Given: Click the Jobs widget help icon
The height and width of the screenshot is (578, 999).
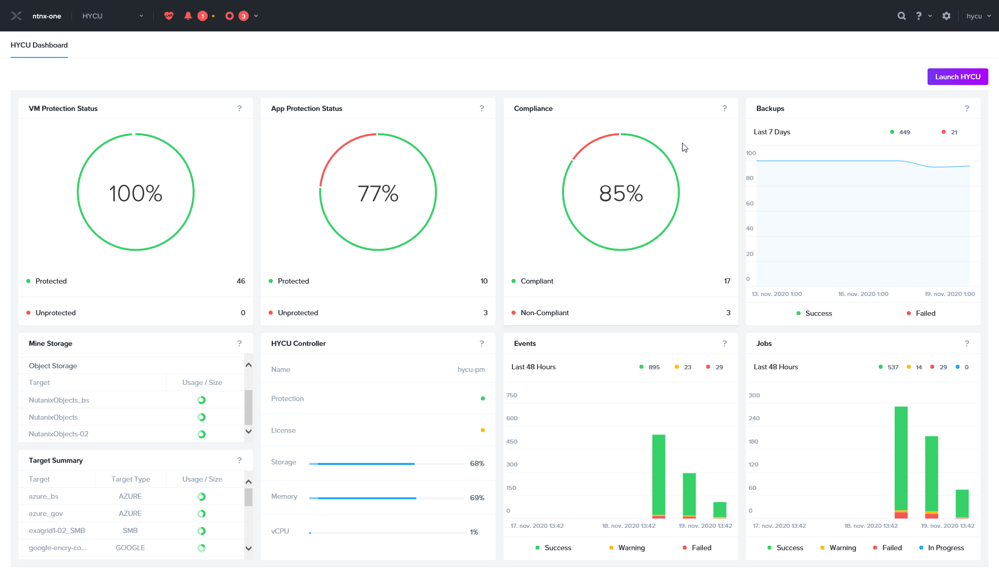Looking at the screenshot, I should point(967,342).
